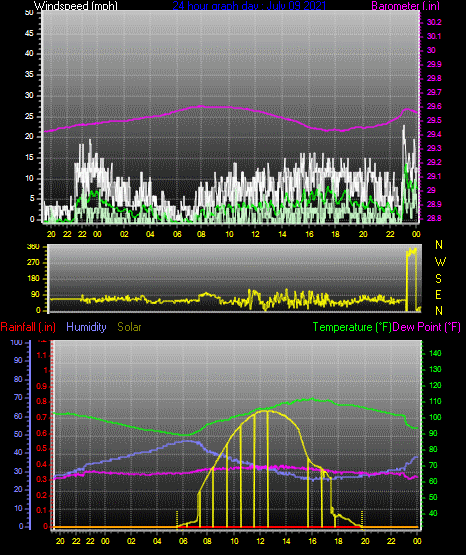Select the 29.4 barometer axis value
The height and width of the screenshot is (555, 466).
pyautogui.click(x=434, y=135)
